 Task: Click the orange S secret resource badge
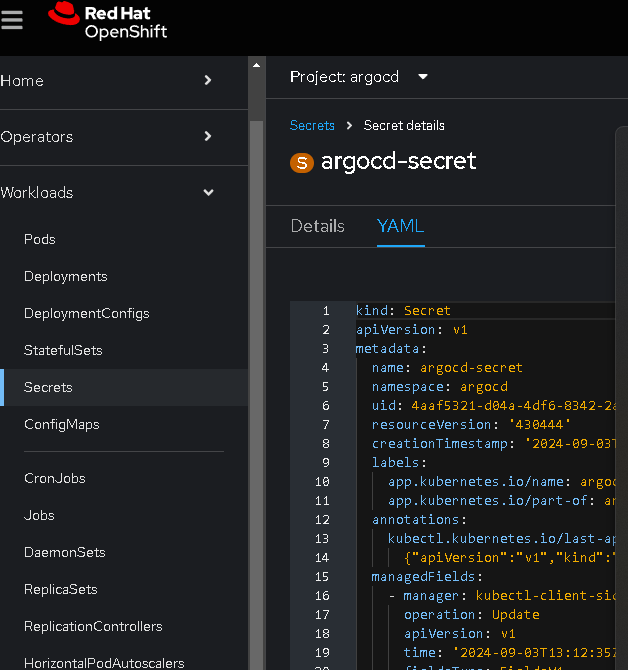(x=302, y=163)
